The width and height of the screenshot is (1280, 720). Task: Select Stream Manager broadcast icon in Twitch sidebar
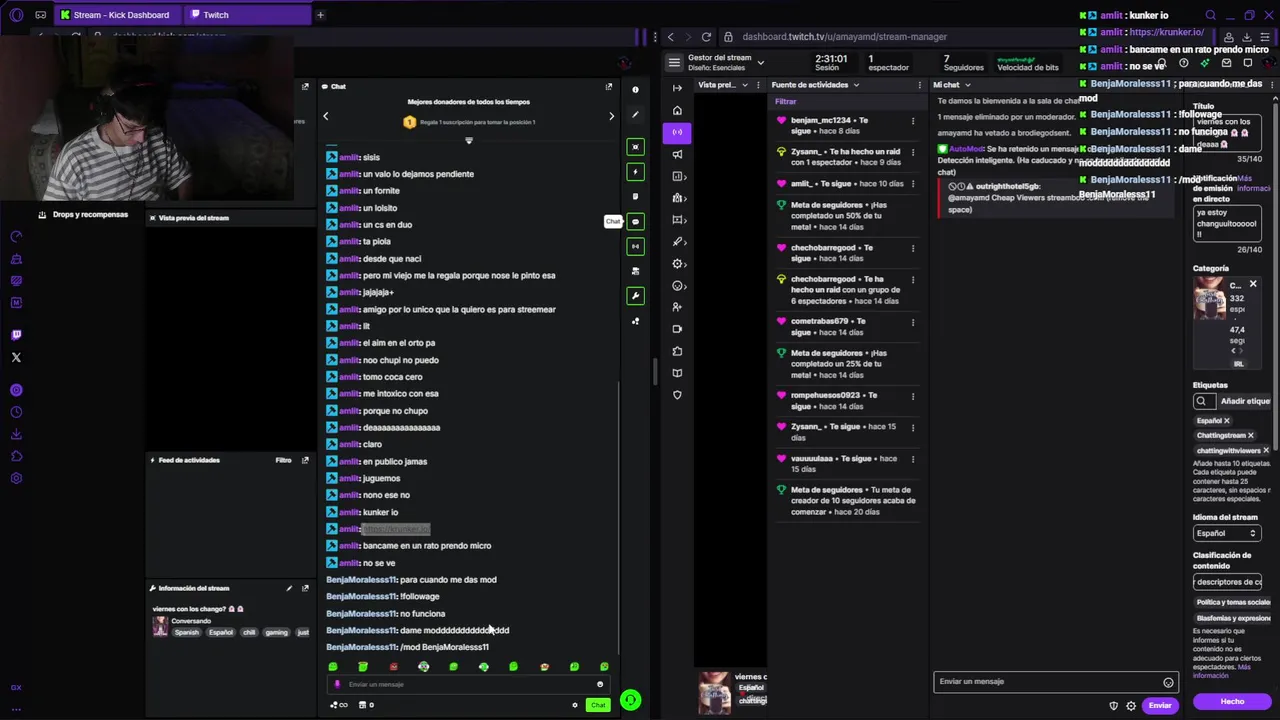(677, 132)
